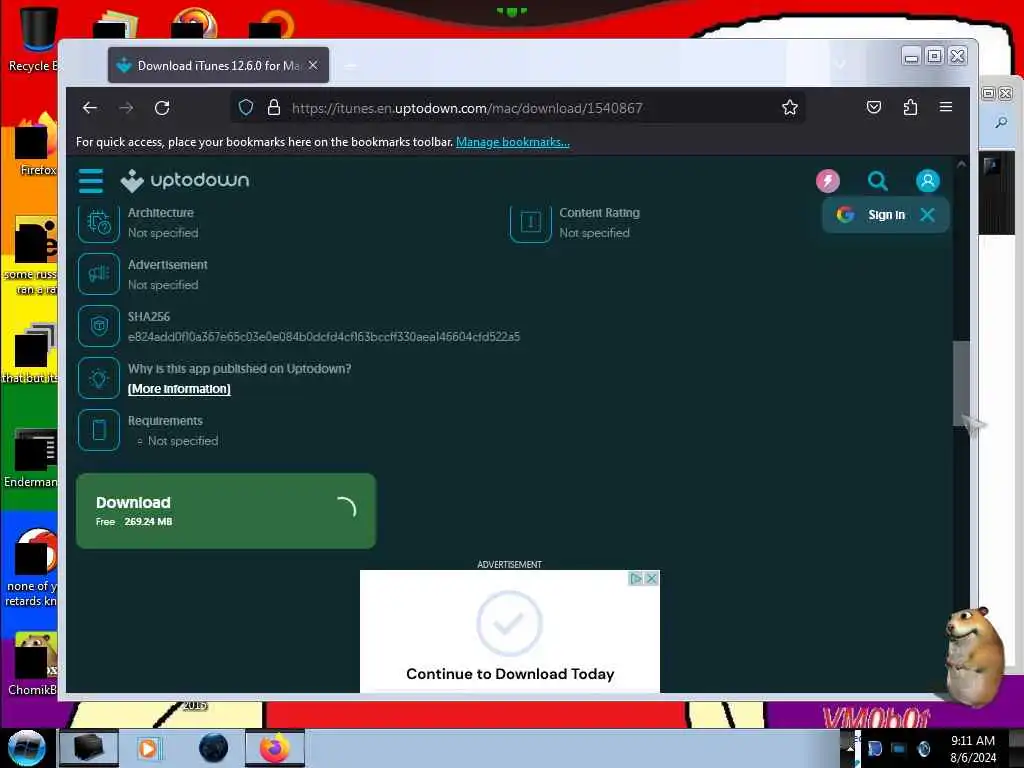Image resolution: width=1024 pixels, height=768 pixels.
Task: Open the Manage bookmarks link
Action: click(513, 142)
